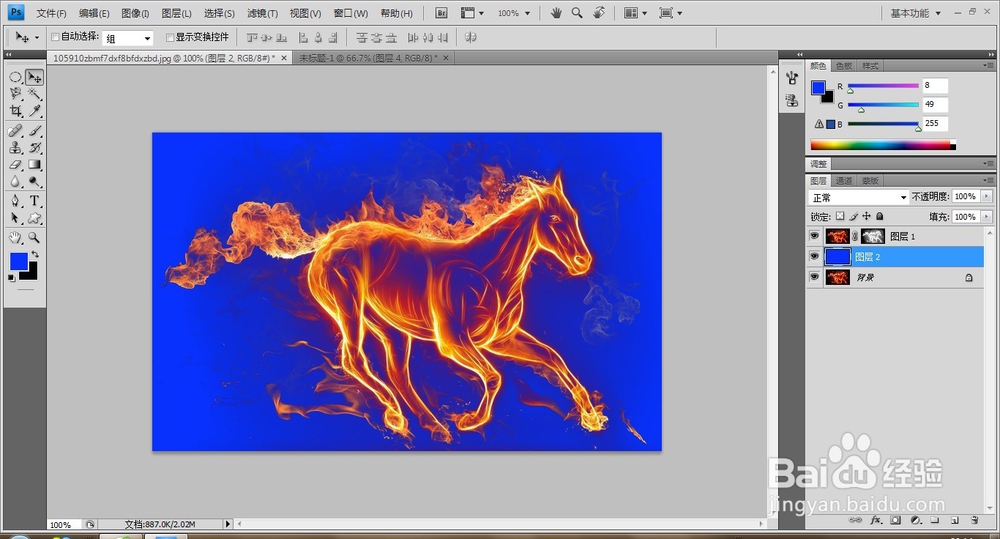Click the Rotate View tool in top bar

(x=599, y=13)
